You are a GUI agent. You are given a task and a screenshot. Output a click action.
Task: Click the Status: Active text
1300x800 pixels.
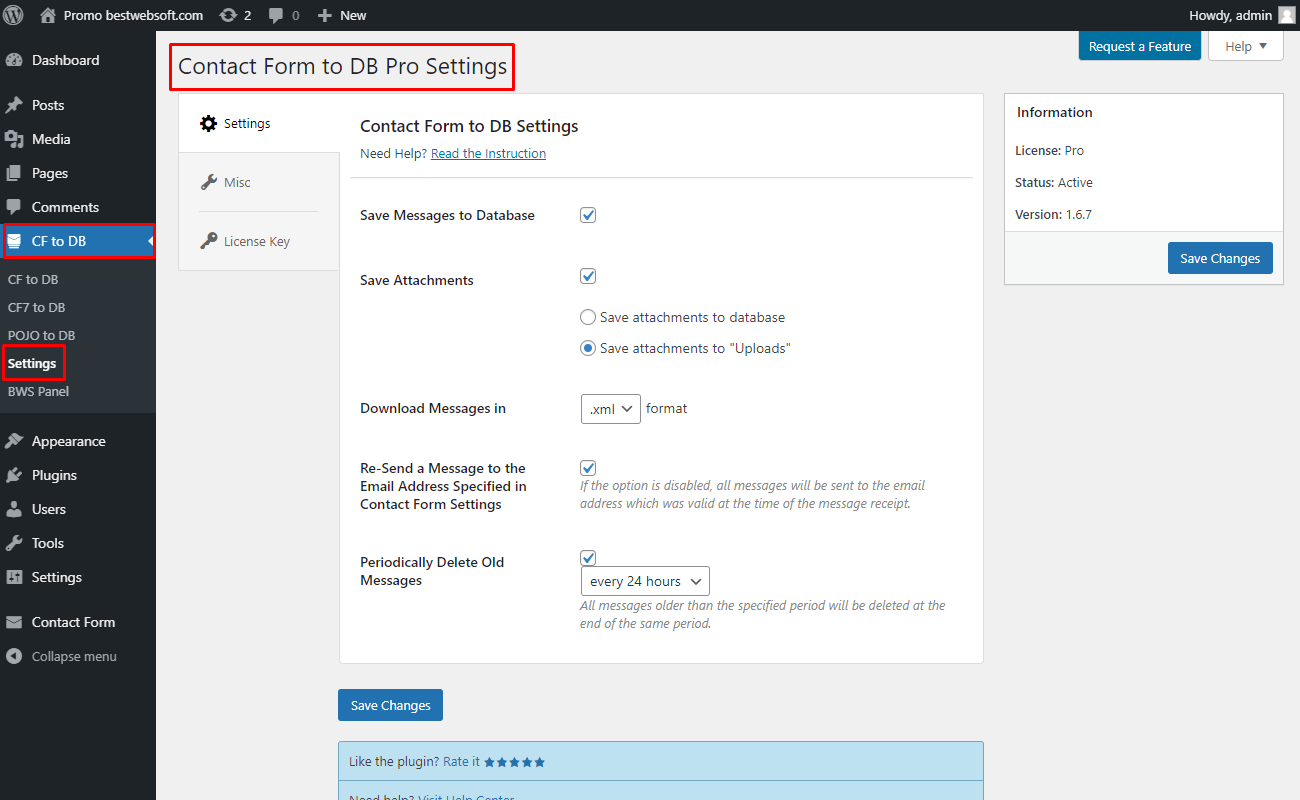coord(1054,182)
